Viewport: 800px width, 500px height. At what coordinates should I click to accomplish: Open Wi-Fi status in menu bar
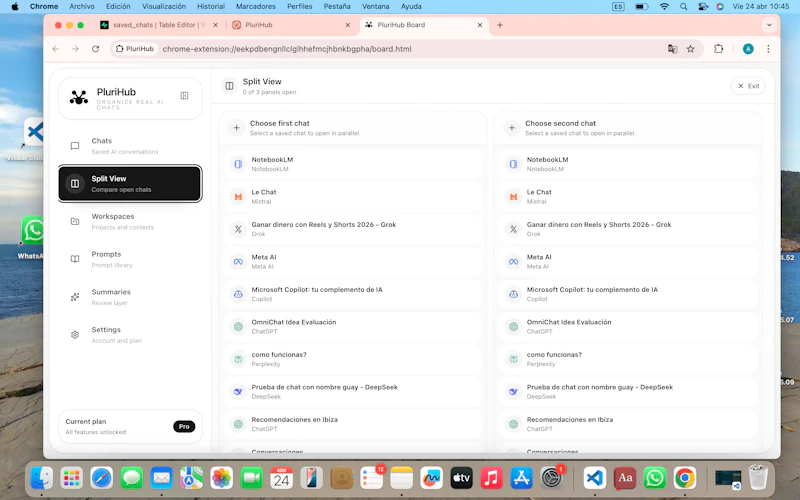664,7
